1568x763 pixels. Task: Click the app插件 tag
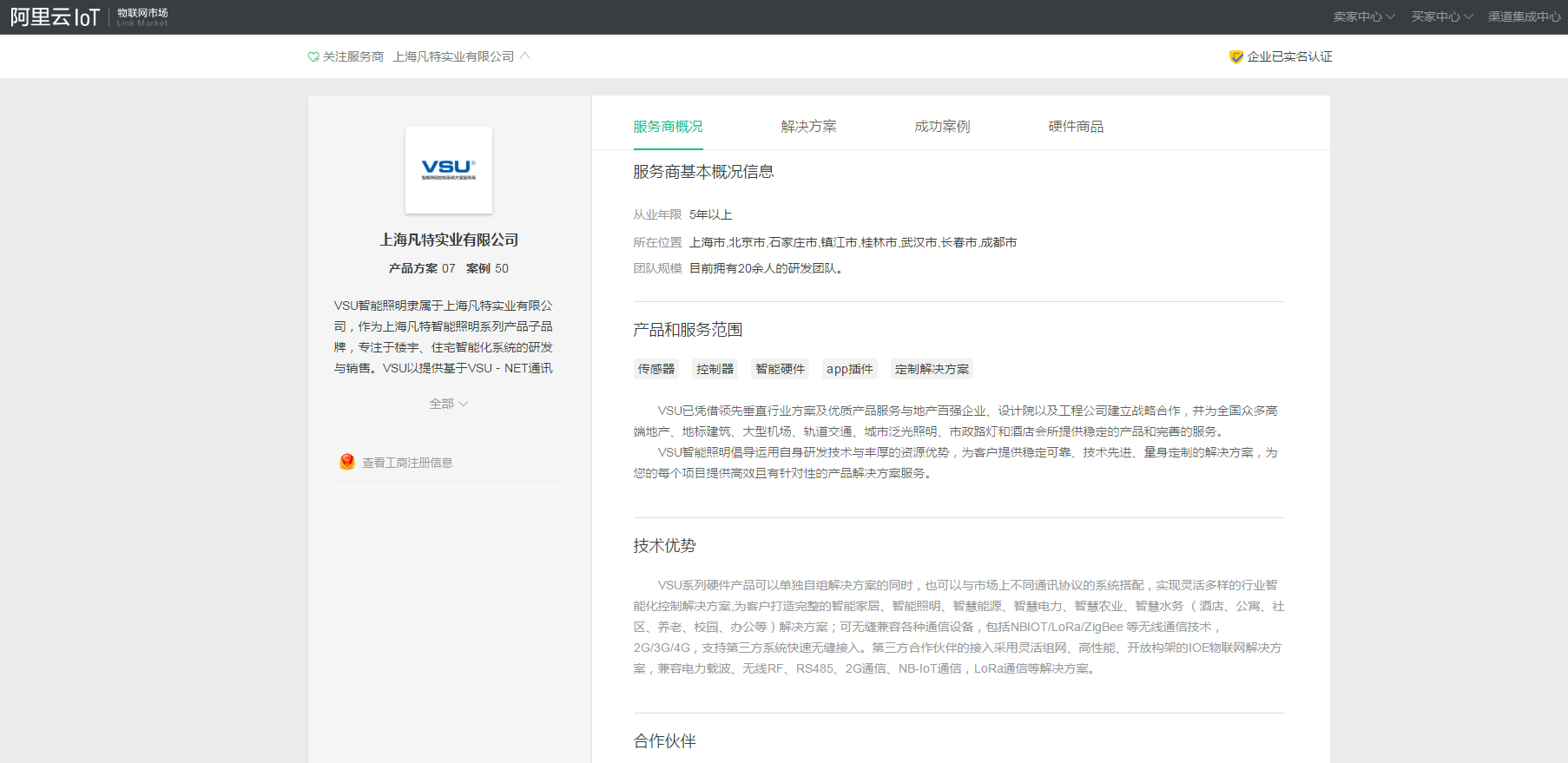point(849,369)
